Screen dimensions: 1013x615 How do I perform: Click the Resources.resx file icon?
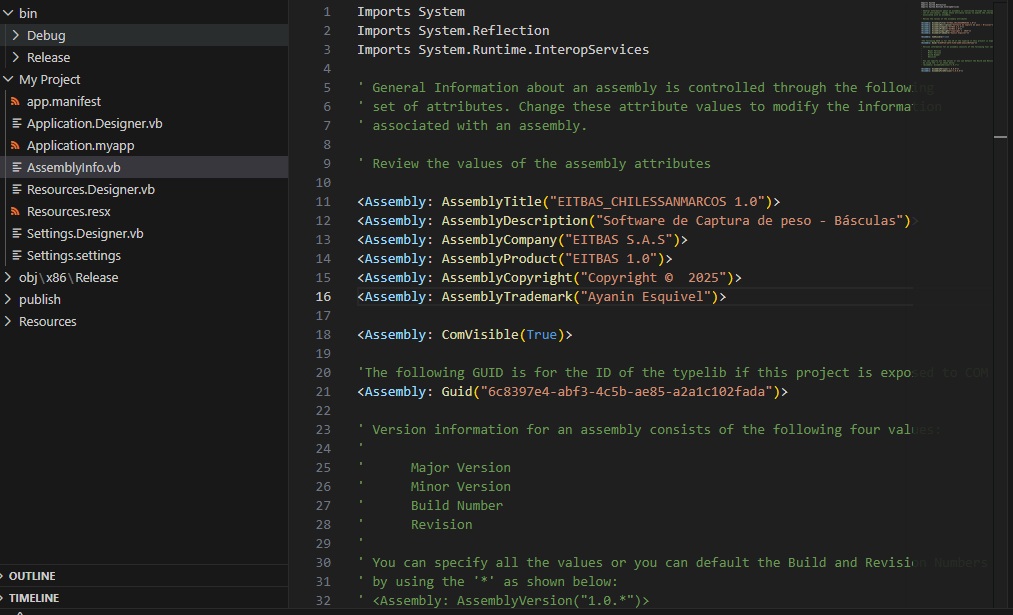click(16, 212)
